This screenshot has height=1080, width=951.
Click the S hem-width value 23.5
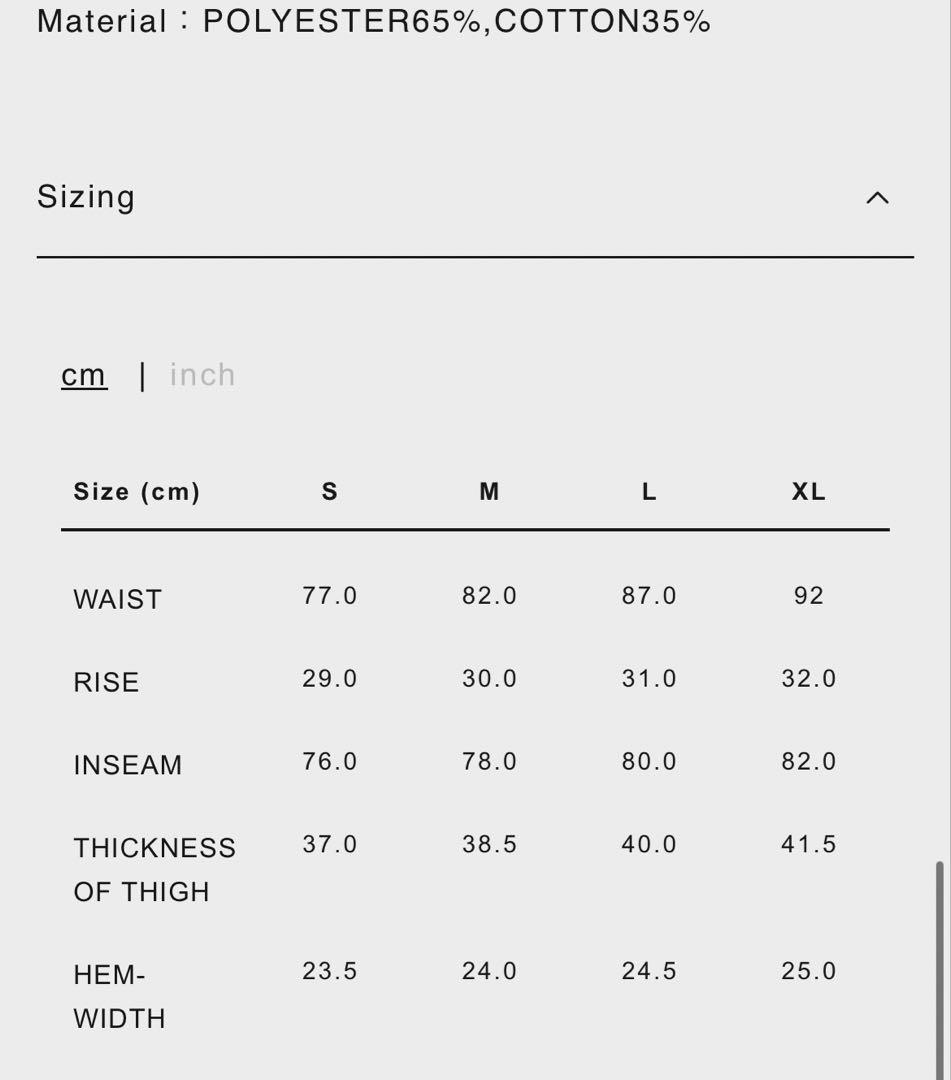point(330,972)
